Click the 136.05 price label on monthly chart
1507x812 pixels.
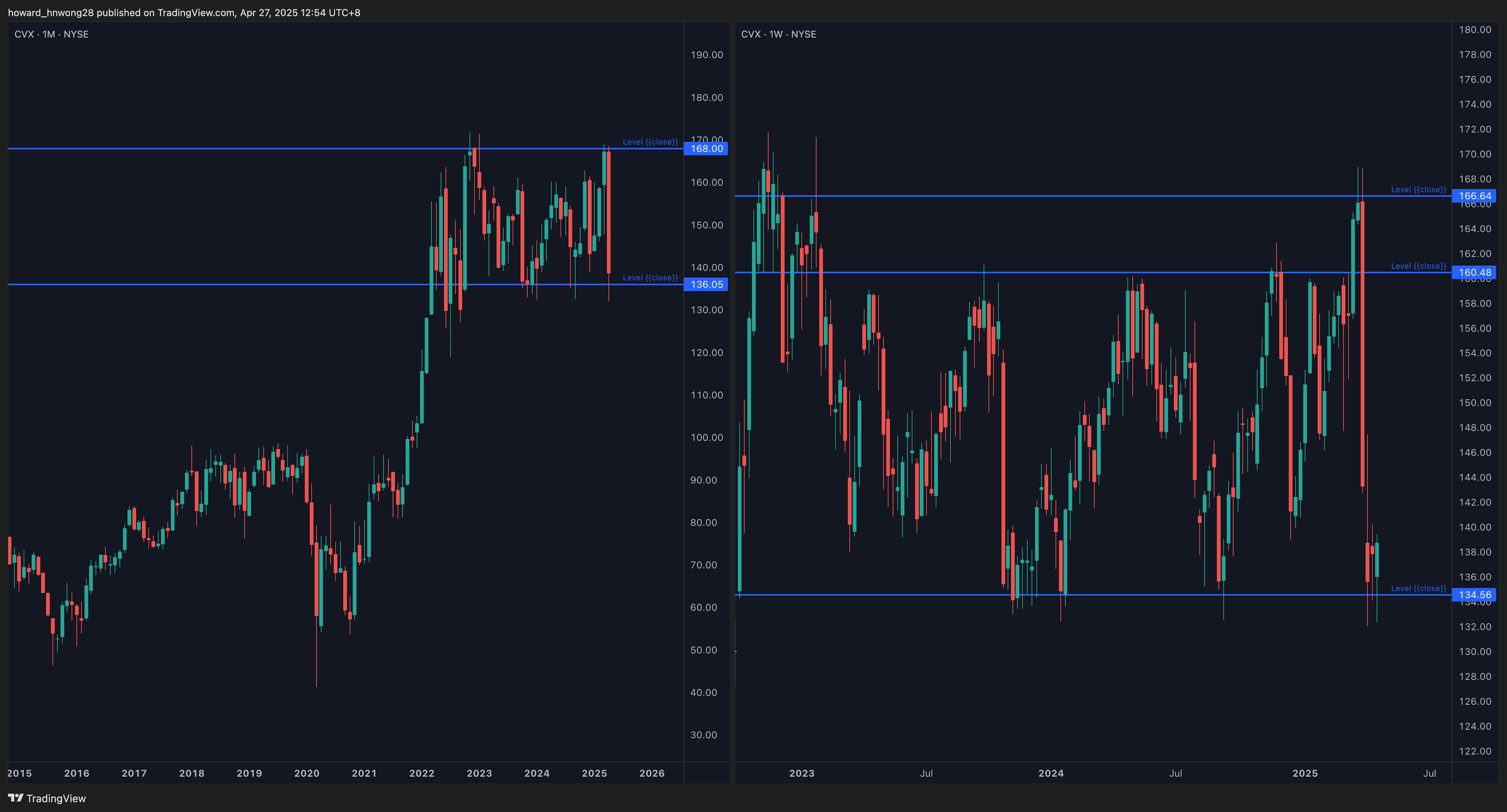pyautogui.click(x=706, y=284)
